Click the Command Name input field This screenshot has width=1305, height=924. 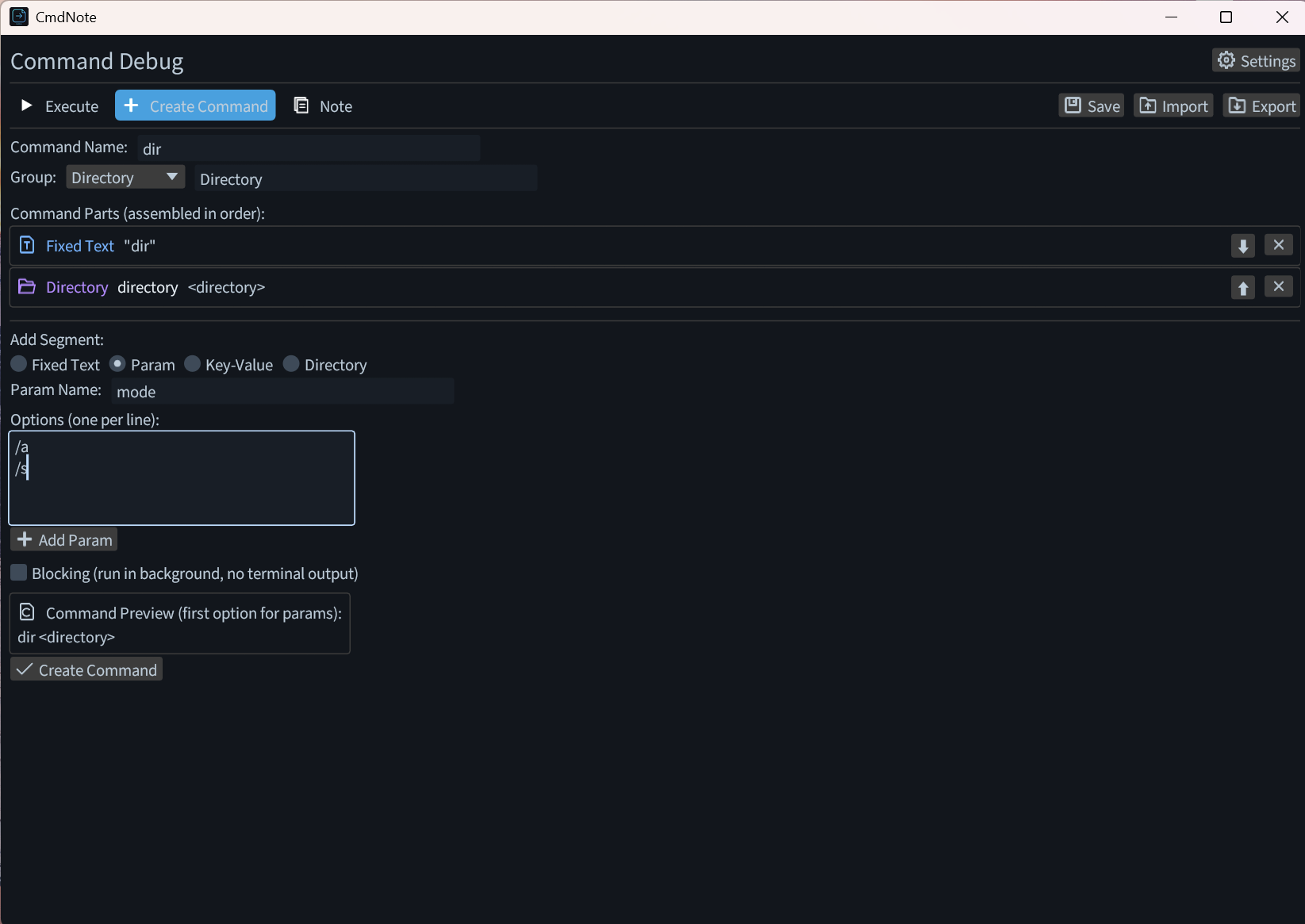pos(309,148)
